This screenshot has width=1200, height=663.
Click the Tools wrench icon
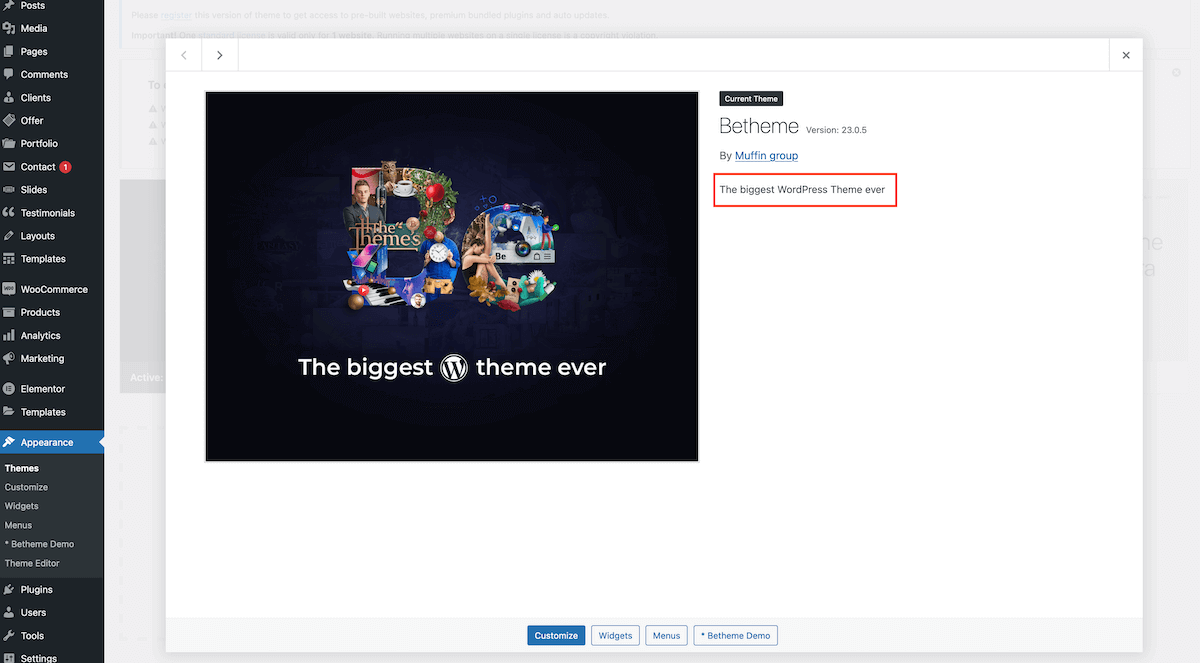9,636
